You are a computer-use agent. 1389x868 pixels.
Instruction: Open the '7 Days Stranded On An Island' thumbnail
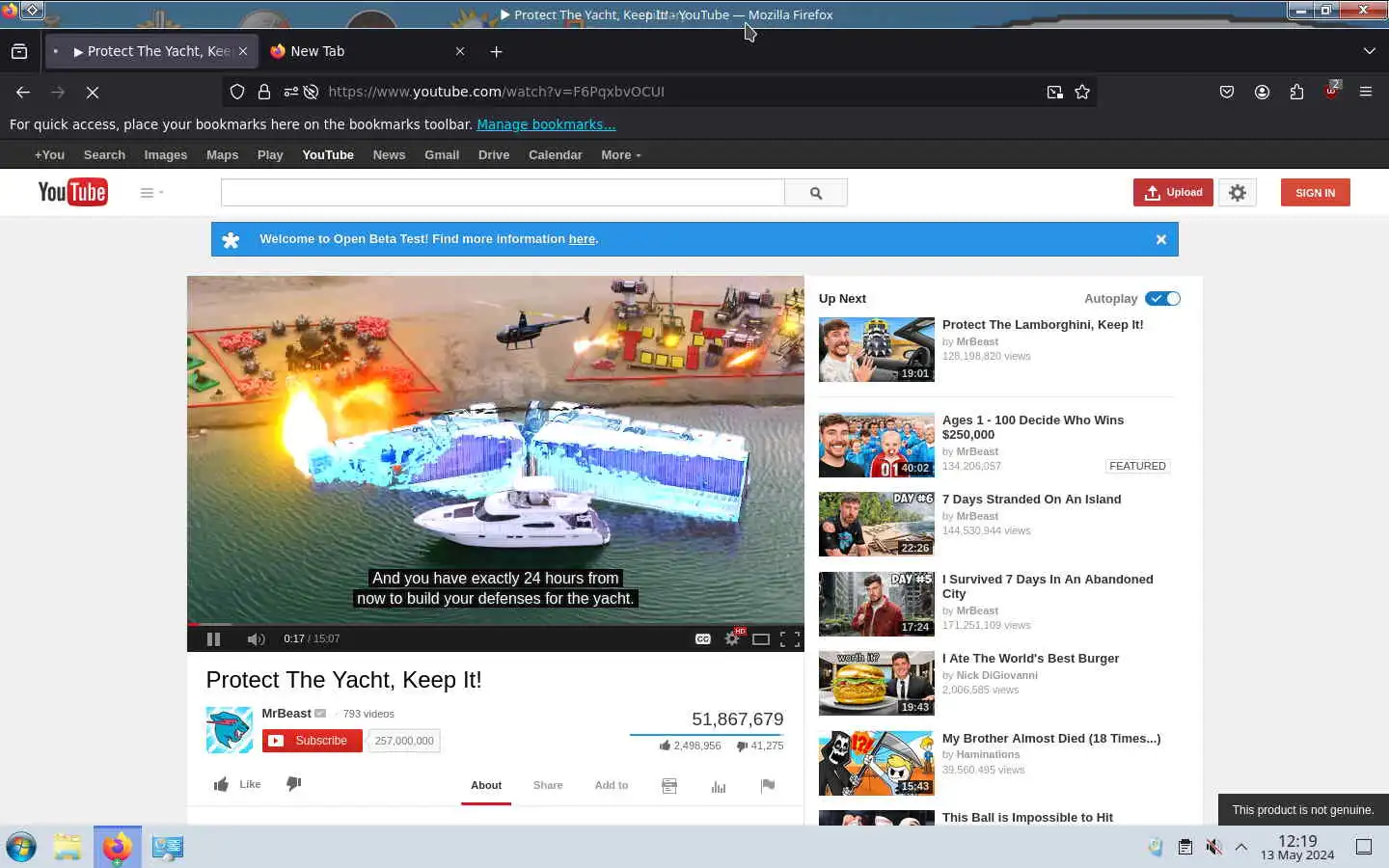[877, 524]
